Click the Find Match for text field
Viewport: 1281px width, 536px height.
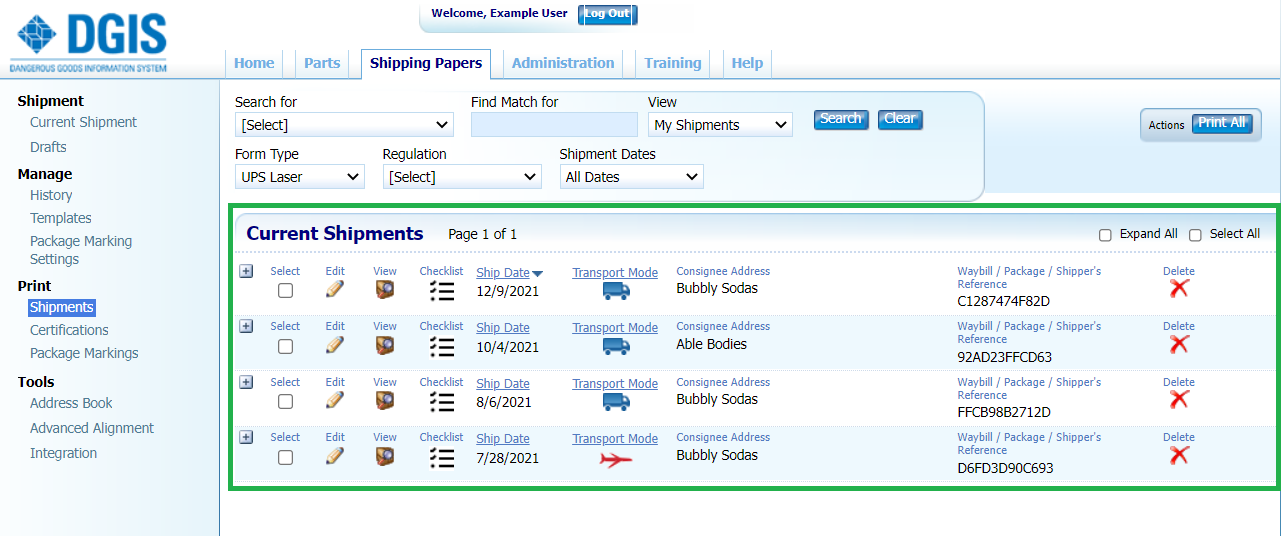point(554,125)
